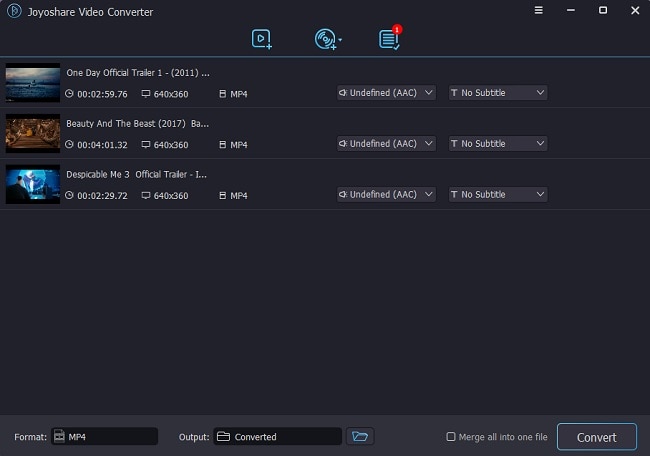Click title 'Beauty And The Beast (2017) Ba...'

(x=138, y=124)
